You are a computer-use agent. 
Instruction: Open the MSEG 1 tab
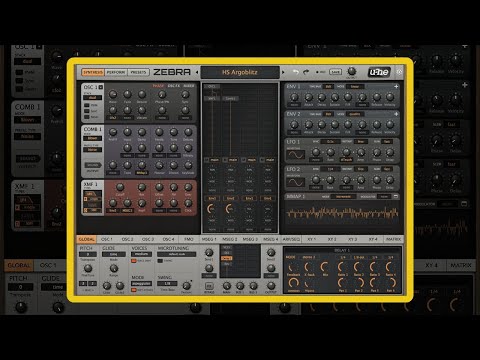click(x=209, y=239)
